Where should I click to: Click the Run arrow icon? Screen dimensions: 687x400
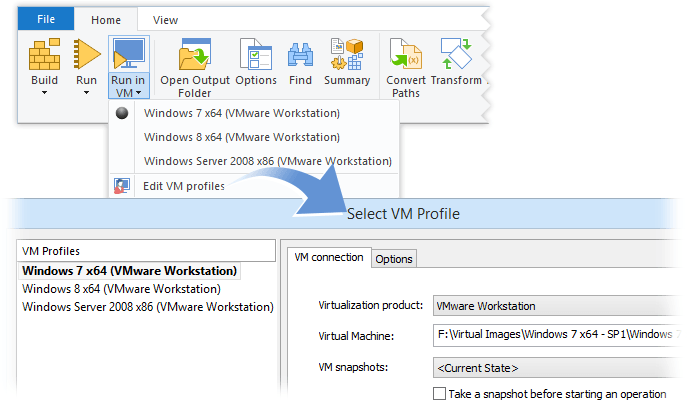[x=87, y=54]
